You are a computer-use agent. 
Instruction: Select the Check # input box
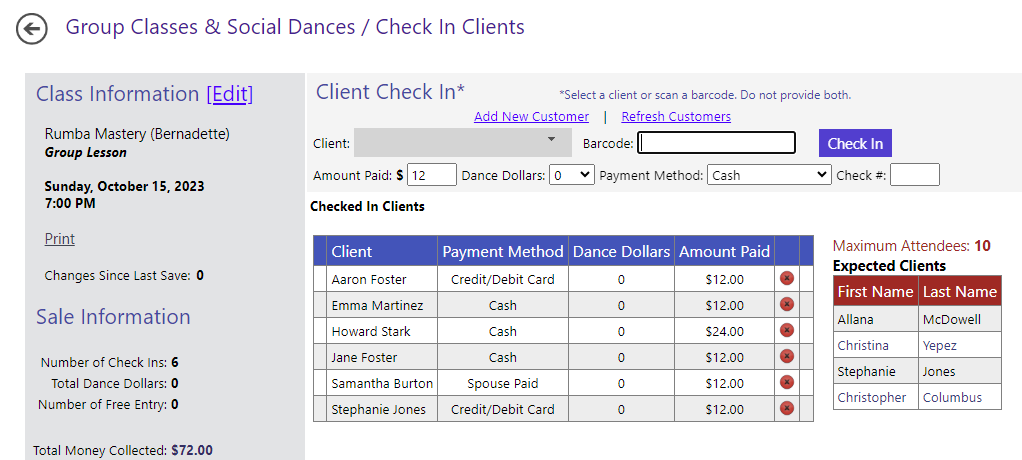(914, 175)
